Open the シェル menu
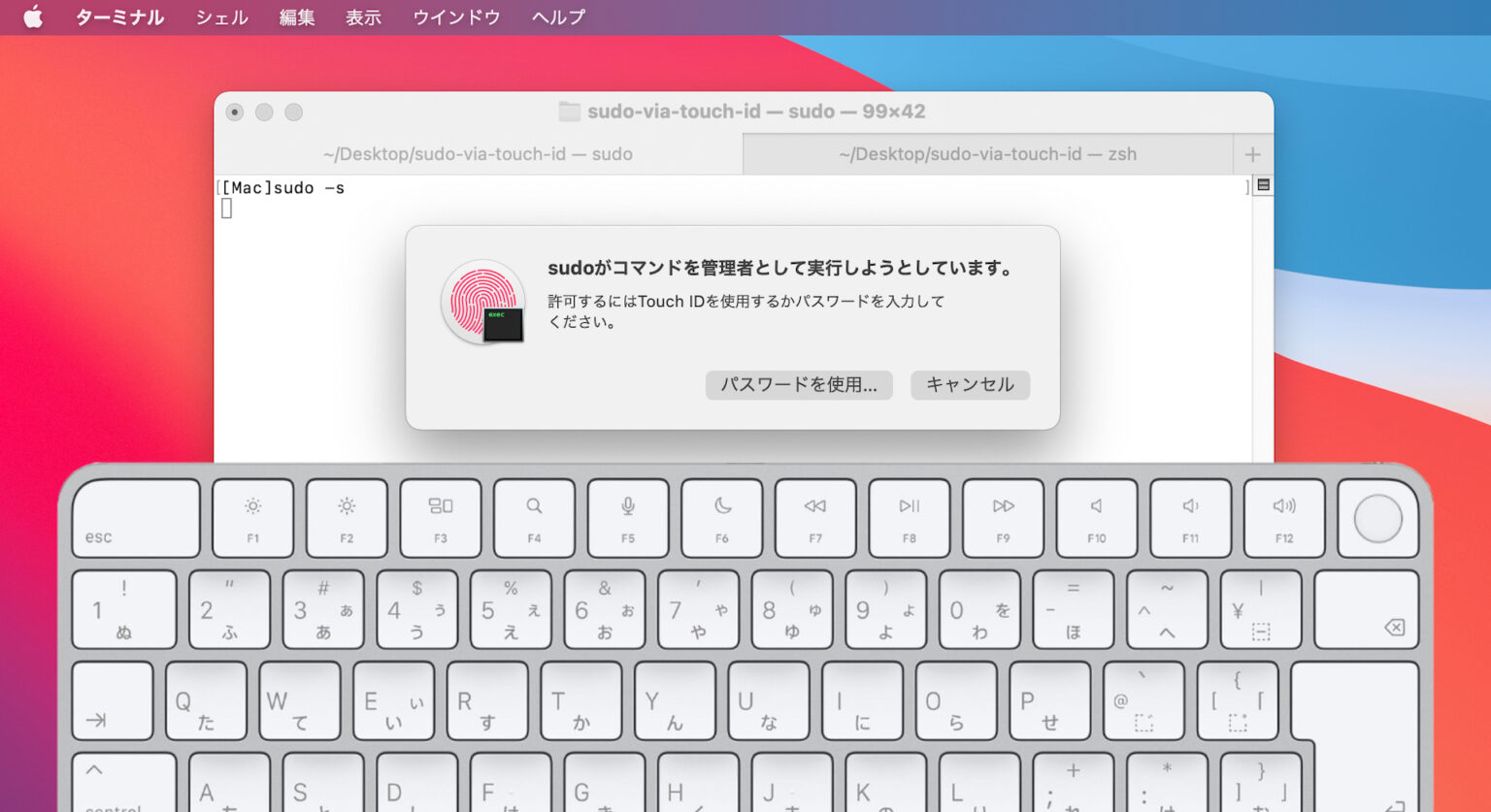The image size is (1491, 812). 222,17
